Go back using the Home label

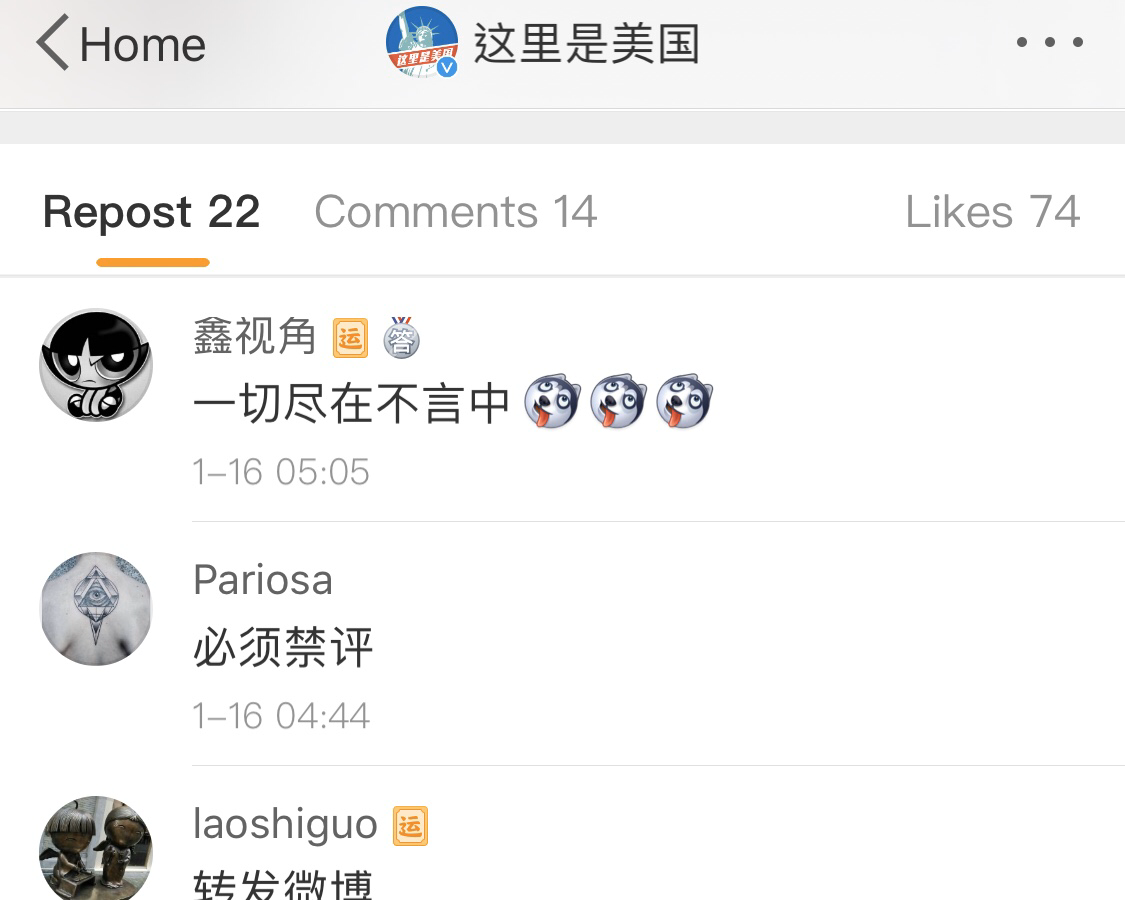[143, 44]
